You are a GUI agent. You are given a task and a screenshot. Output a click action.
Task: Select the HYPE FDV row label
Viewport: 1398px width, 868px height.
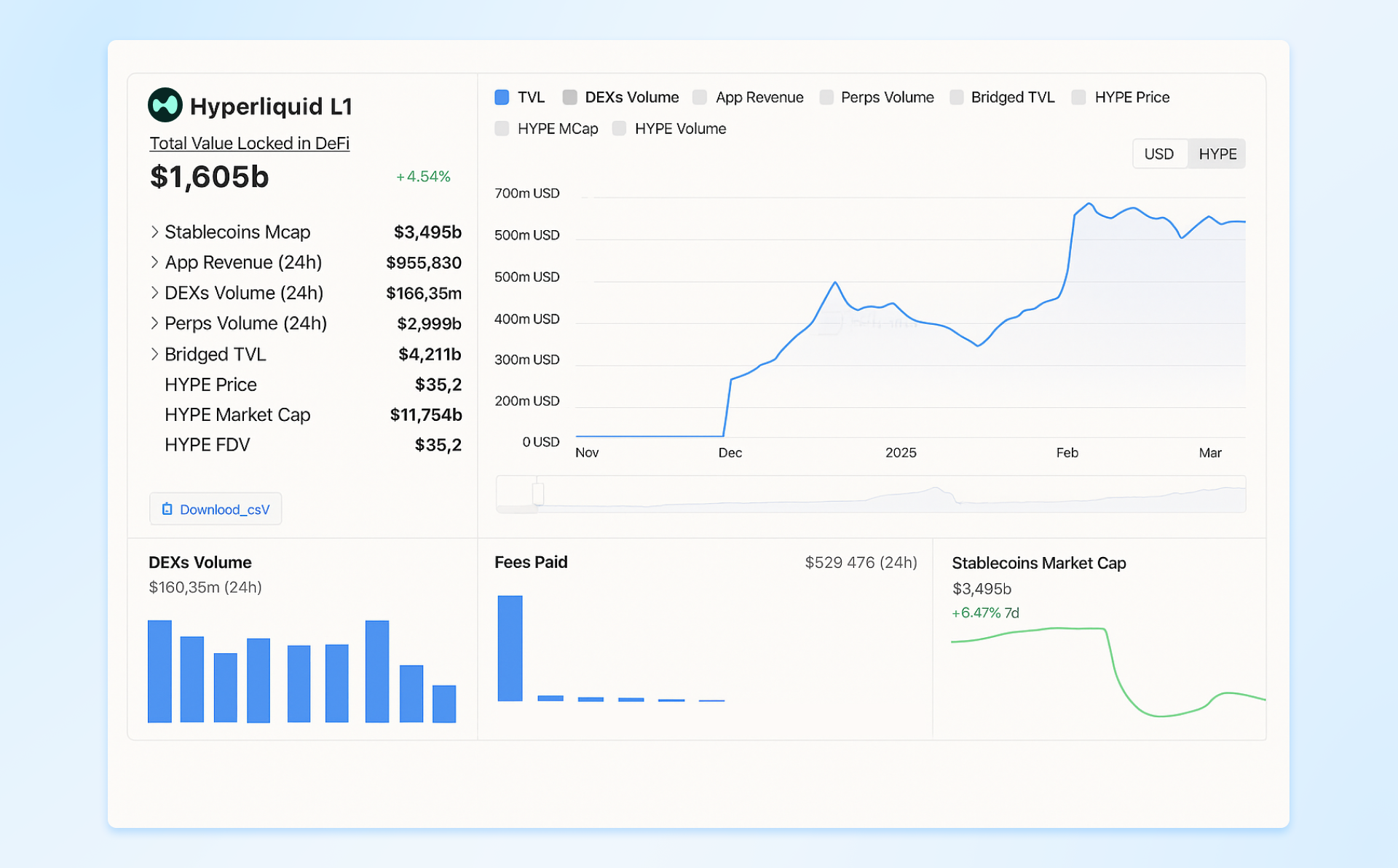pos(208,445)
